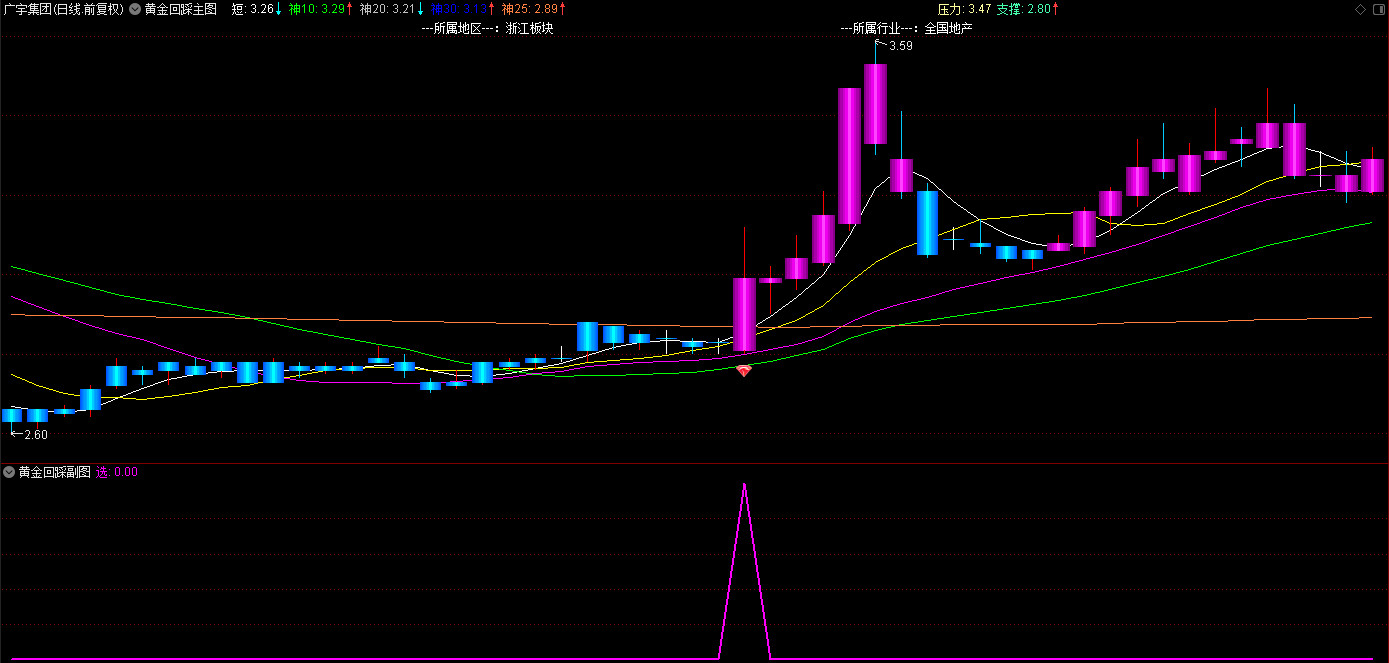Click the diamond icon in top-right corner

pos(1358,9)
